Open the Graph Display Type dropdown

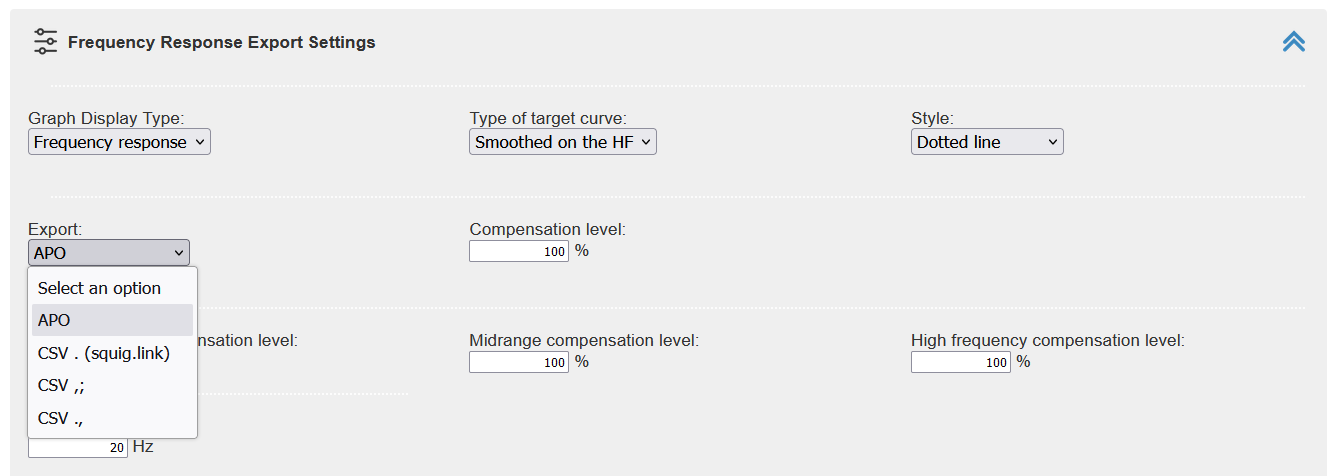[x=119, y=142]
